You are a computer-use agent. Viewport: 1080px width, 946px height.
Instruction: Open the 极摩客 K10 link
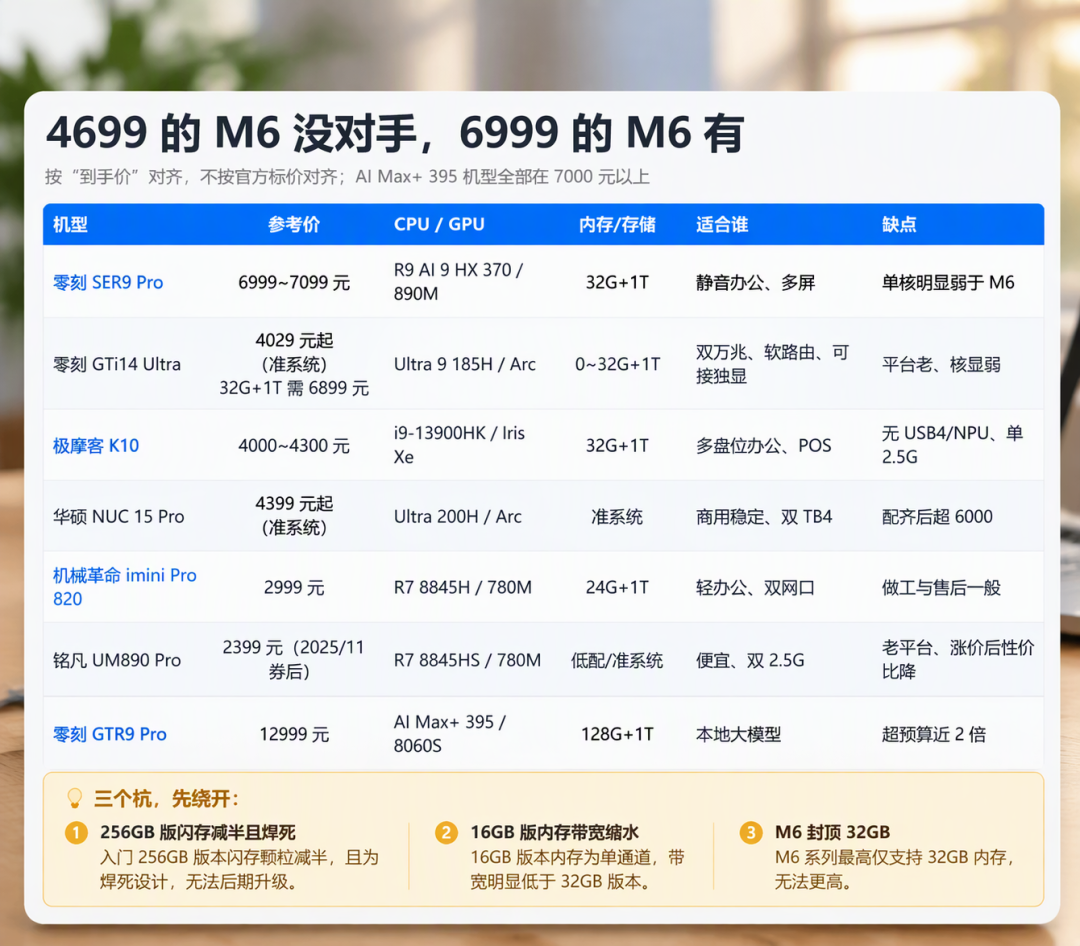coord(96,446)
